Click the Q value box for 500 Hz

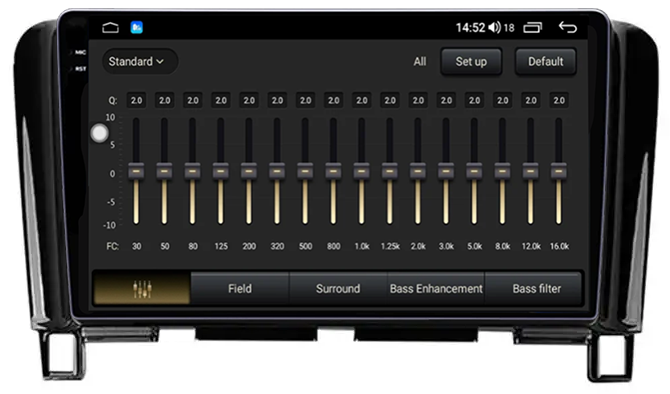(x=306, y=100)
